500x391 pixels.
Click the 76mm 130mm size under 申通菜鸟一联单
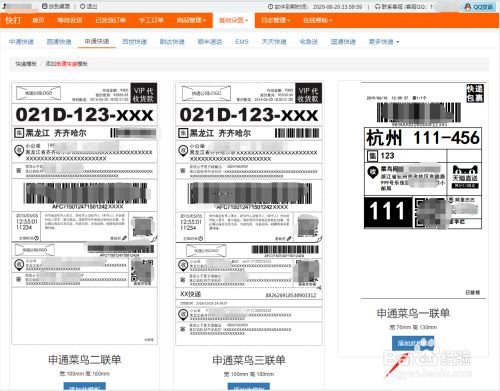coord(413,327)
